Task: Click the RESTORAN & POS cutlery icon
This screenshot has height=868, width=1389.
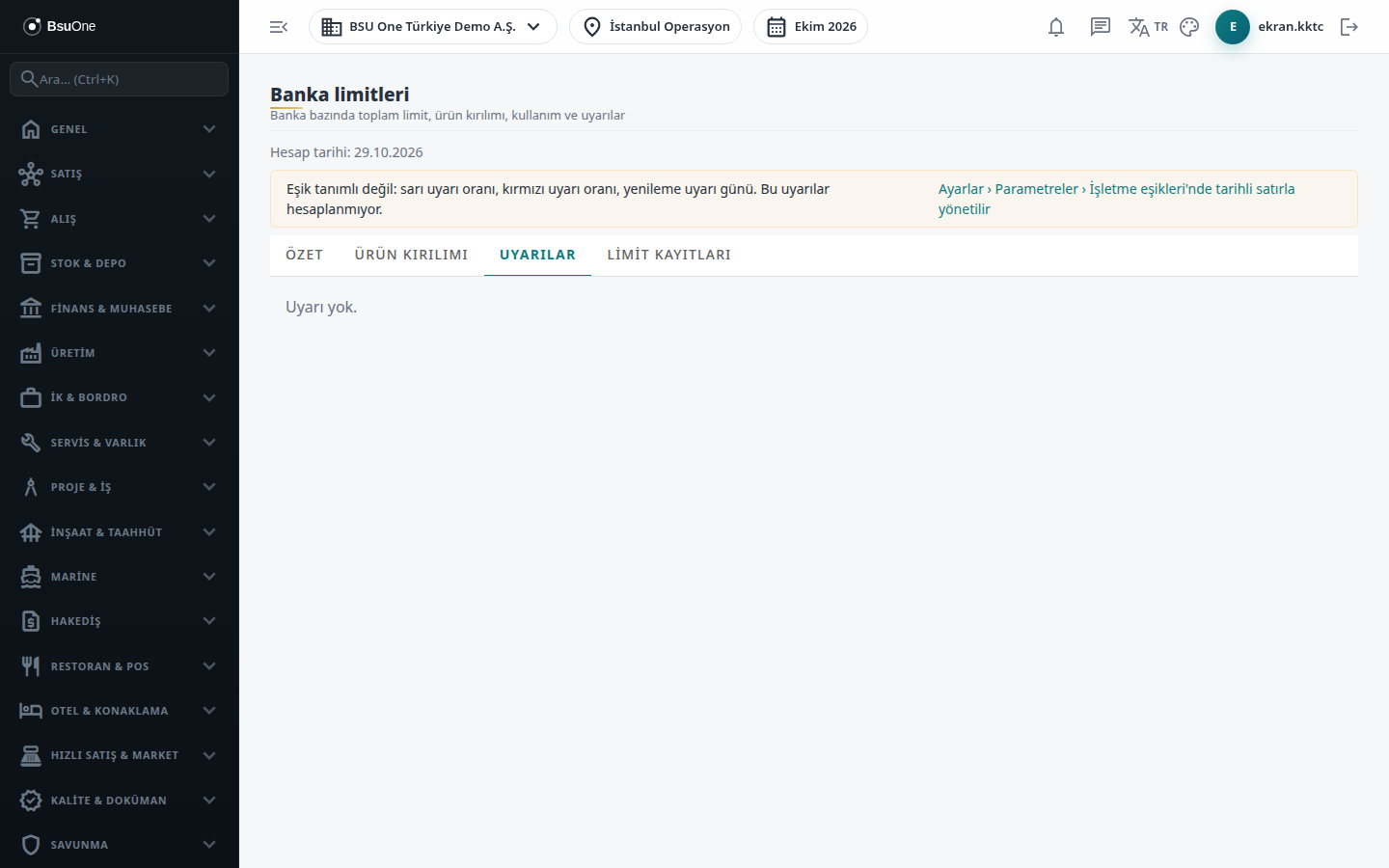Action: (x=31, y=666)
